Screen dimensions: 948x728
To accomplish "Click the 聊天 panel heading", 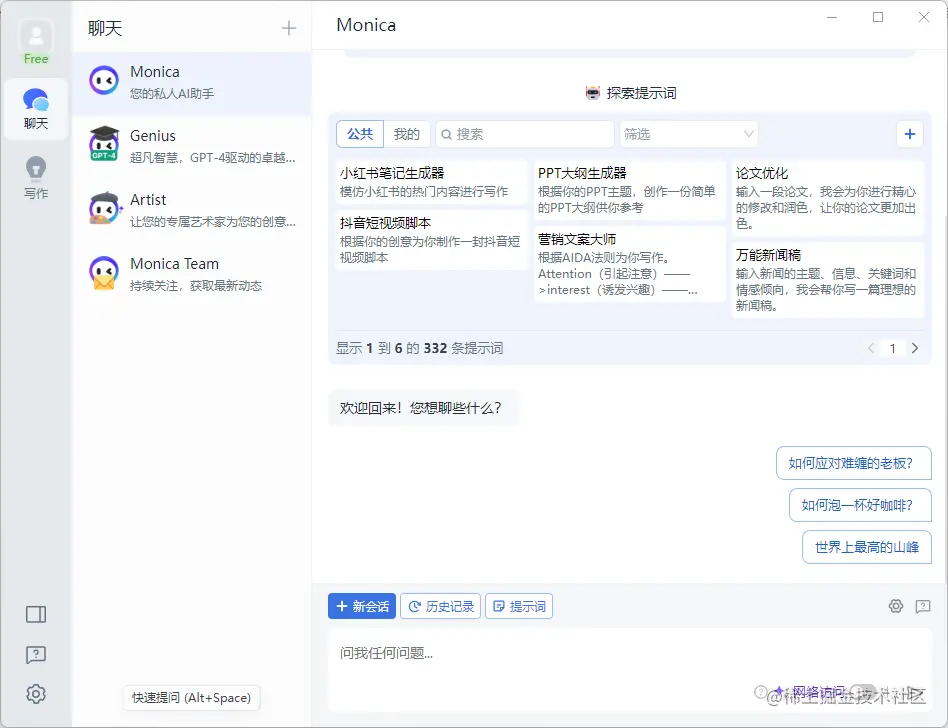I will tap(105, 28).
